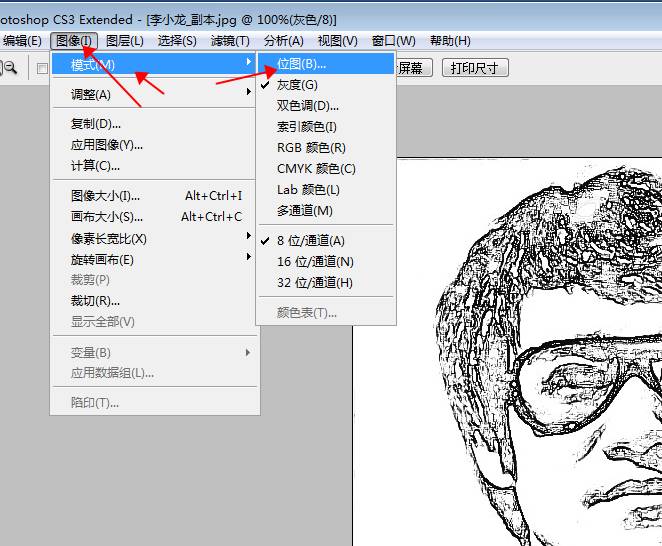
Task: Choose 位图(B)... from the mode submenu
Action: (301, 64)
